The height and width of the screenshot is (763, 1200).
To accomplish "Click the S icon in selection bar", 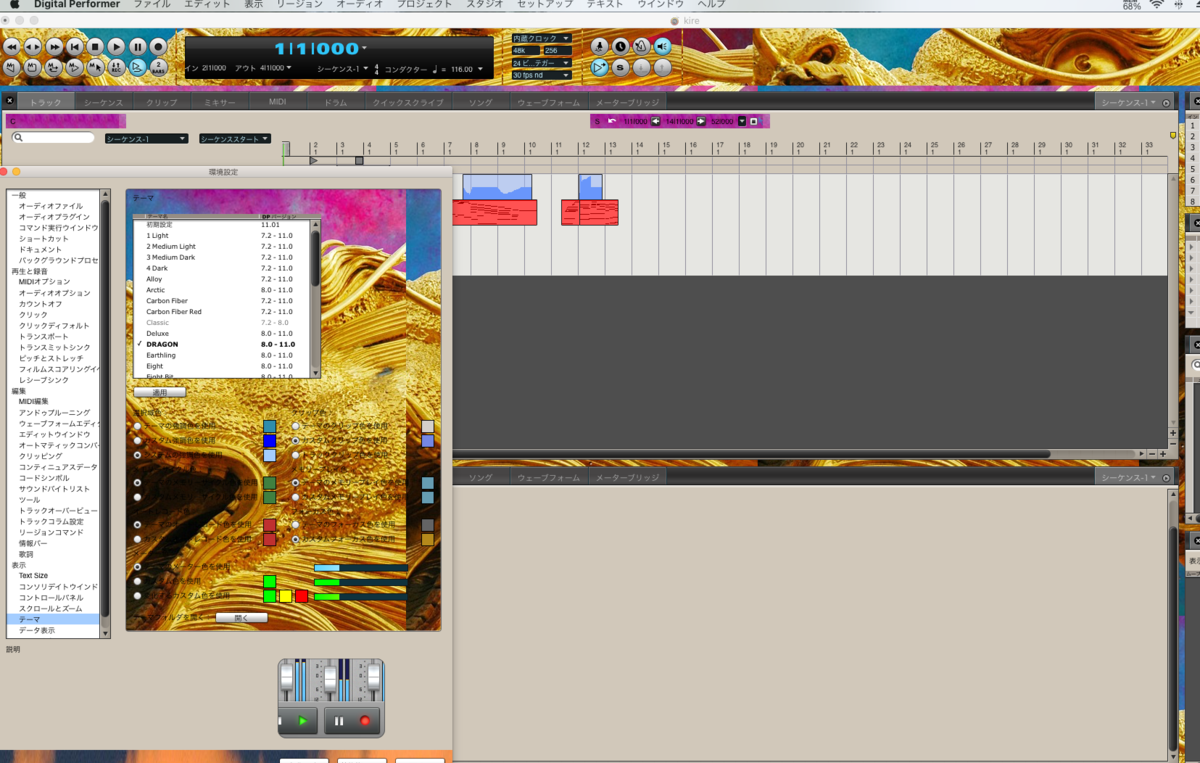I will pos(597,121).
